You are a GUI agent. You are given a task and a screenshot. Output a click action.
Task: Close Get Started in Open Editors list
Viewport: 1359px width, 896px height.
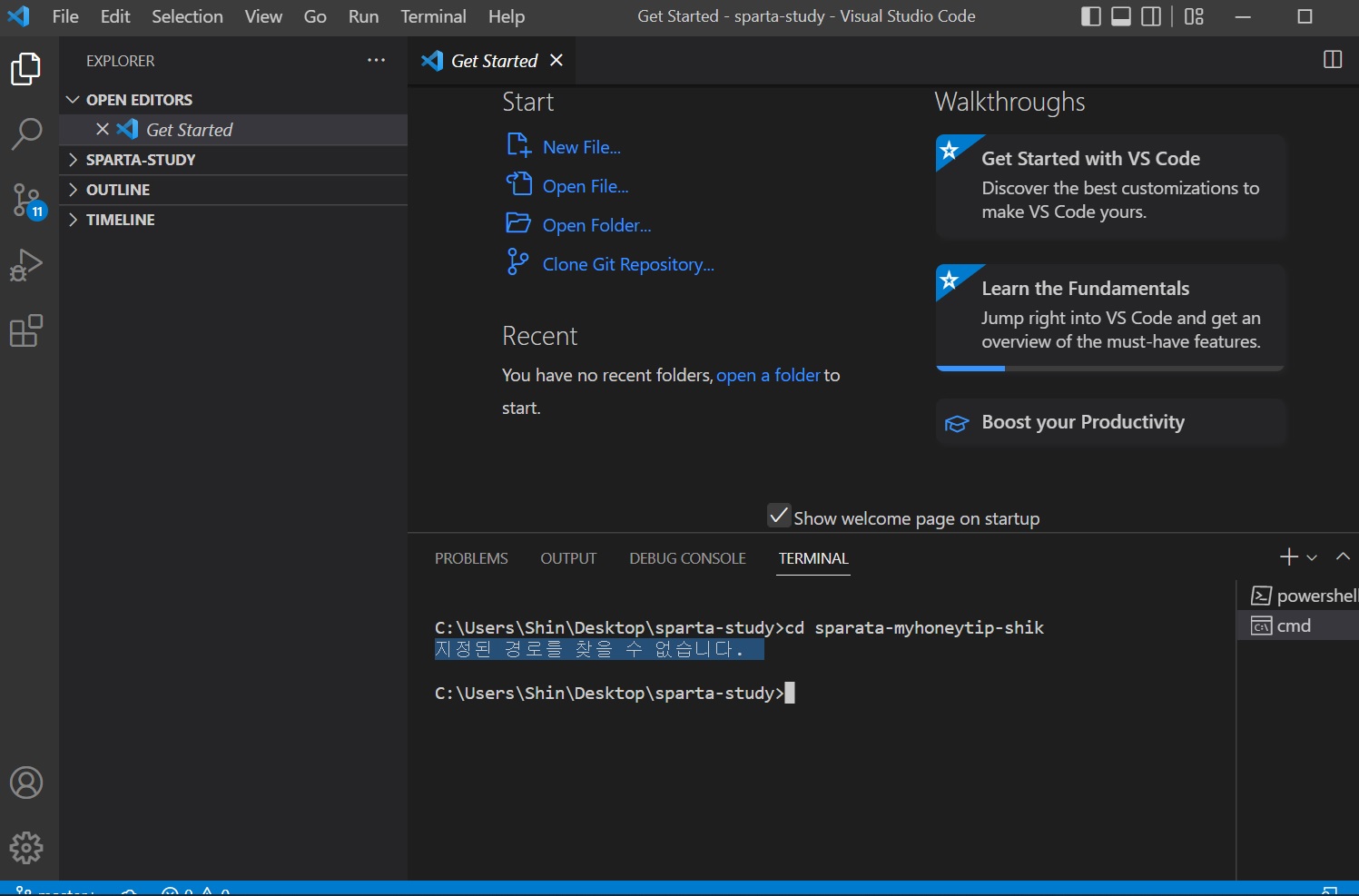click(103, 130)
